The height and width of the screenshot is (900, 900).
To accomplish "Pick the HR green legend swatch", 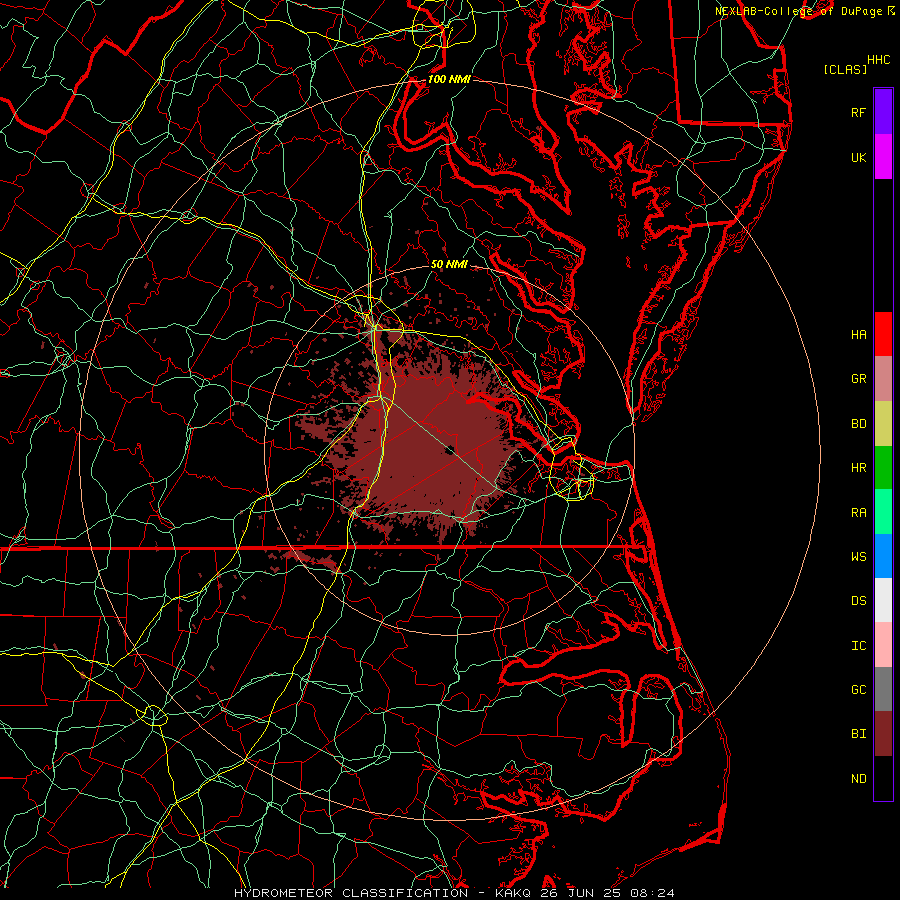I will 883,468.
